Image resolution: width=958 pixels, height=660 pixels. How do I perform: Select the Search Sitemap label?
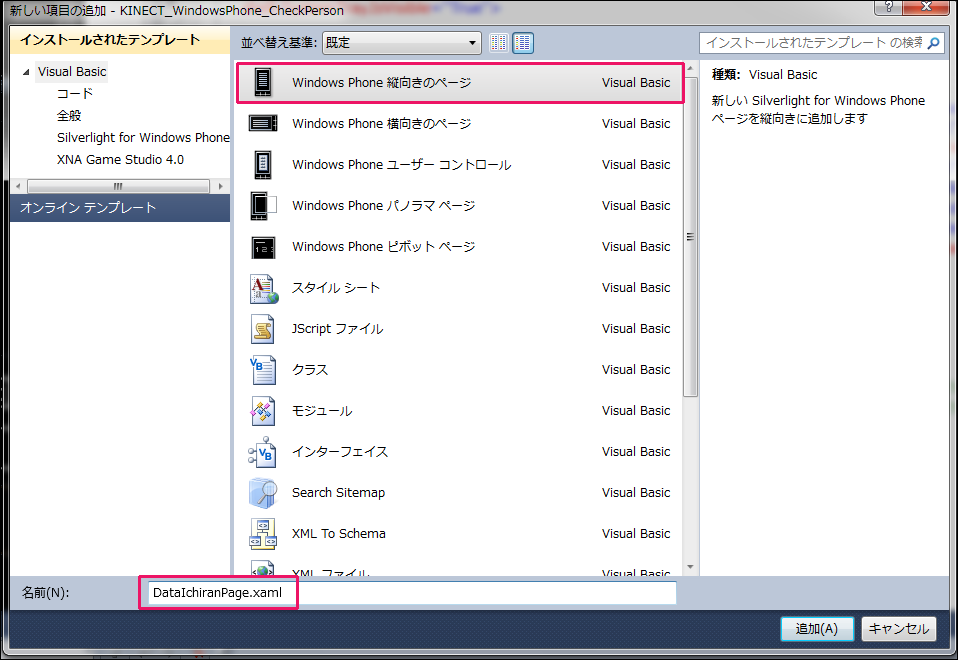[338, 493]
